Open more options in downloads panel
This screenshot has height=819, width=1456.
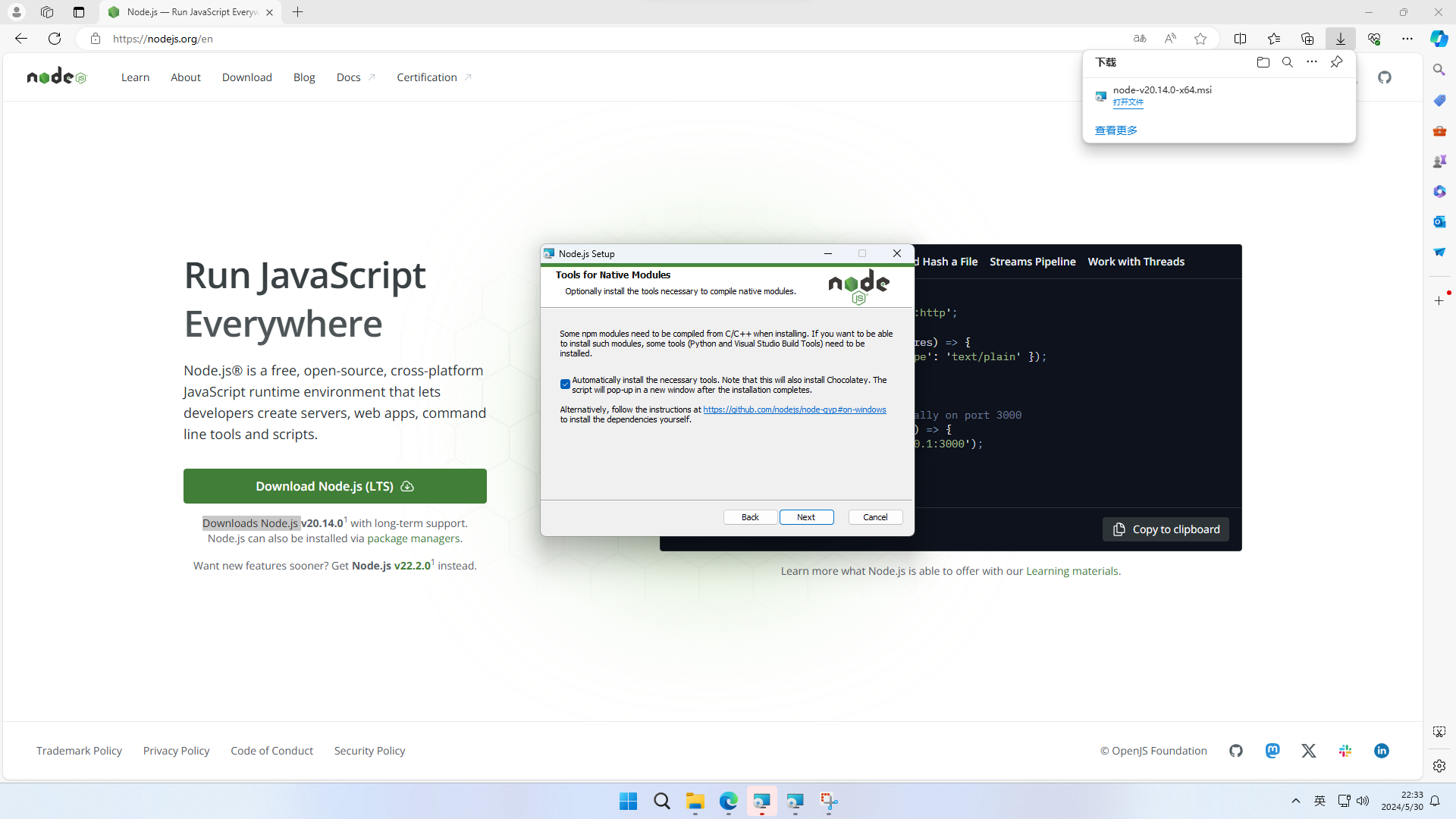1312,62
